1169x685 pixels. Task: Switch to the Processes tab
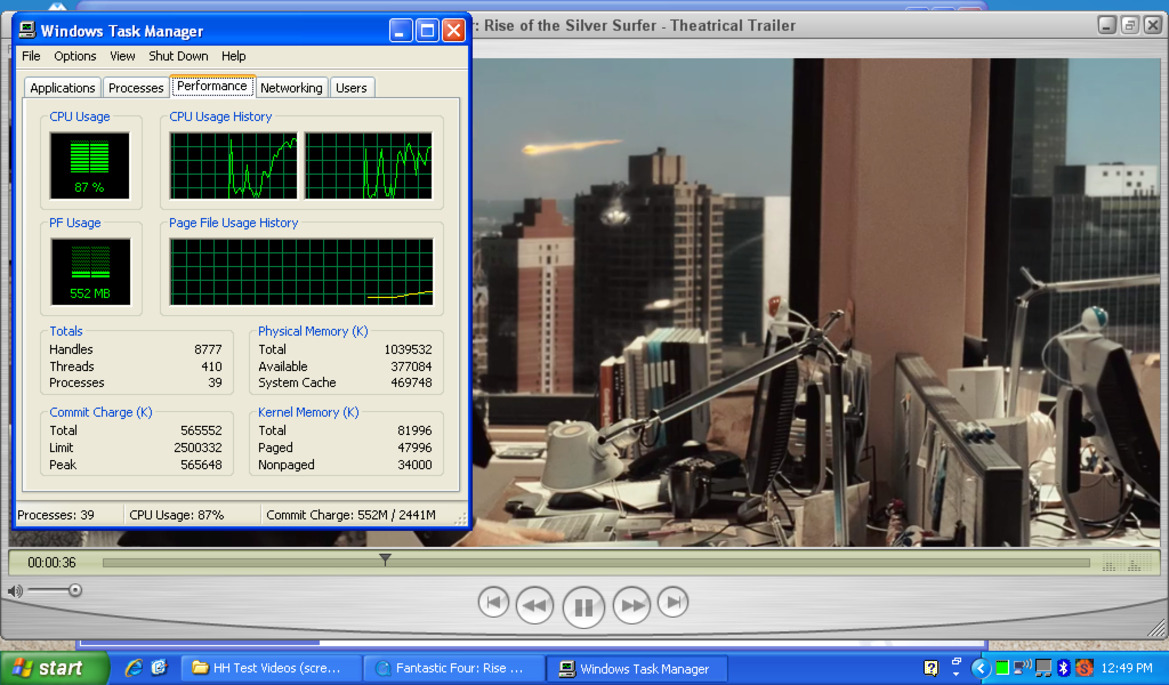[x=135, y=88]
